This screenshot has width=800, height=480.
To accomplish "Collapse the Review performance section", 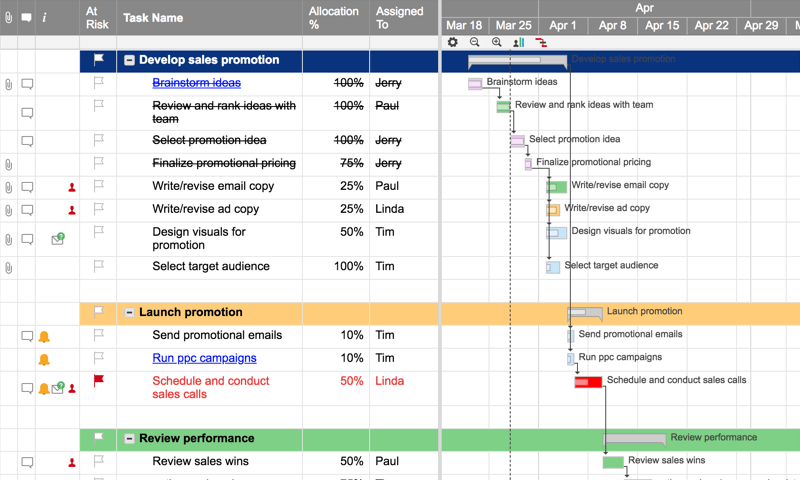I will pyautogui.click(x=130, y=439).
